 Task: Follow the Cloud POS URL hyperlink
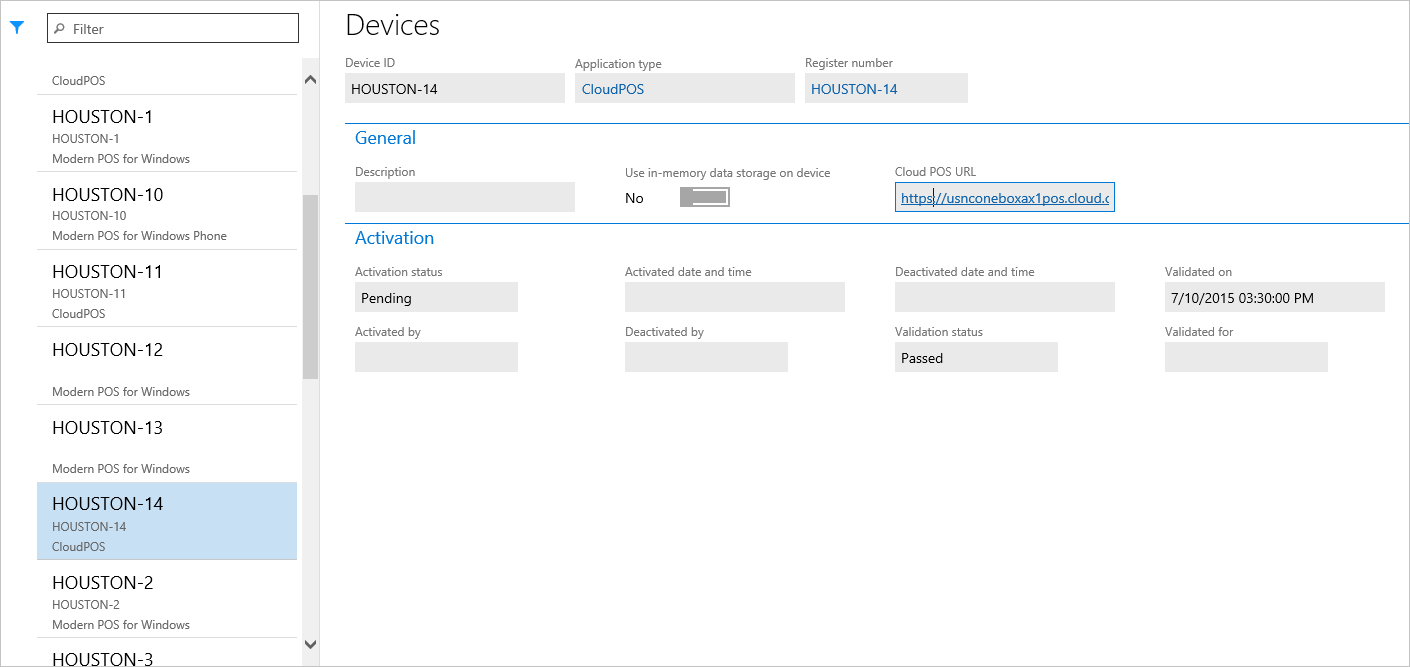pos(1004,197)
